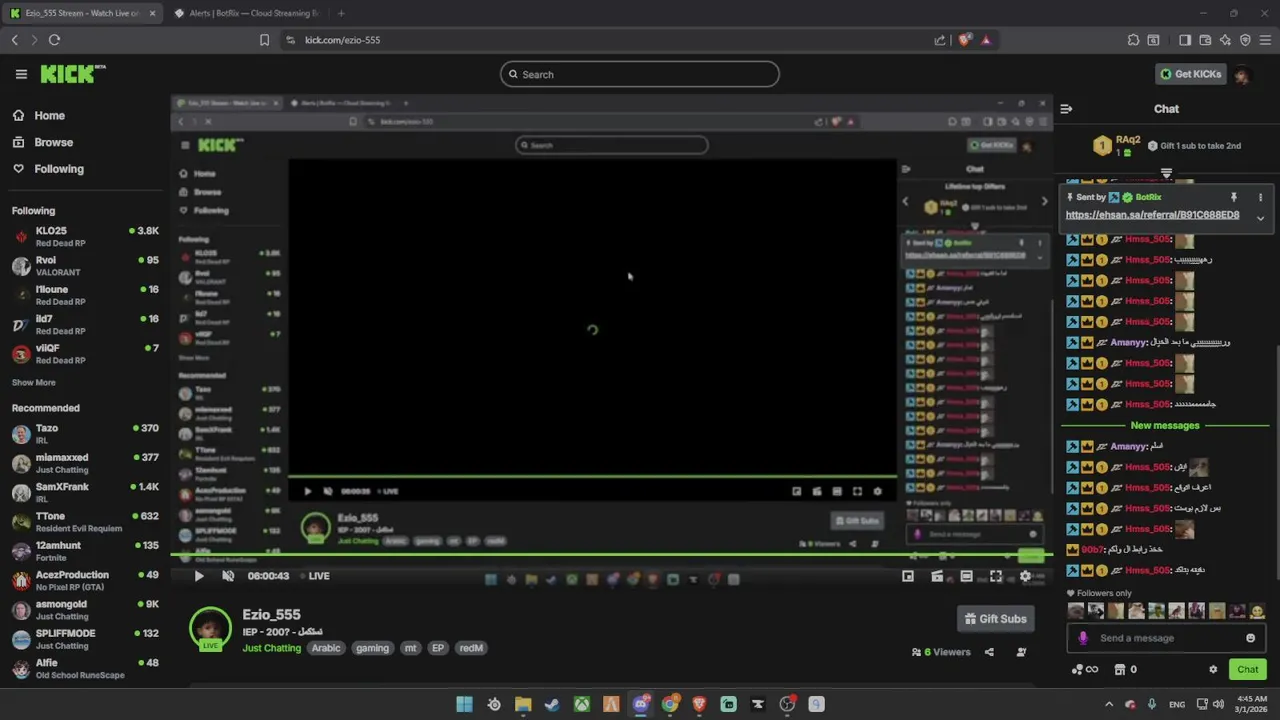Enter fullscreen on the player
Screen dimensions: 1280x720
pos(996,576)
